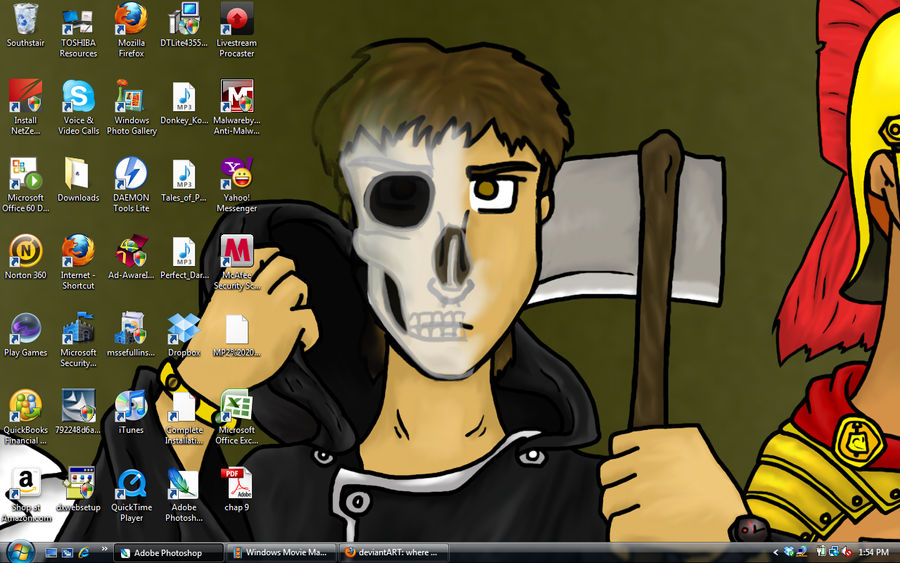Click the muted volume speaker tray icon
This screenshot has height=563, width=900.
847,552
